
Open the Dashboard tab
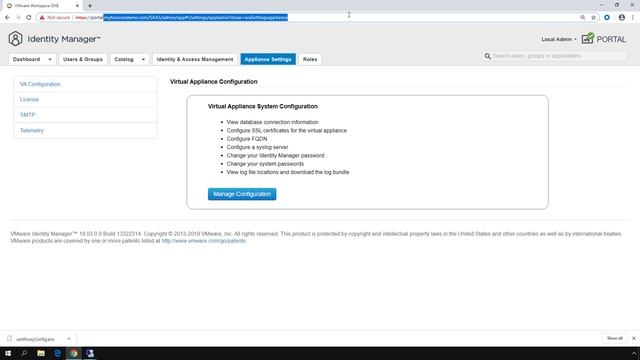click(x=26, y=59)
